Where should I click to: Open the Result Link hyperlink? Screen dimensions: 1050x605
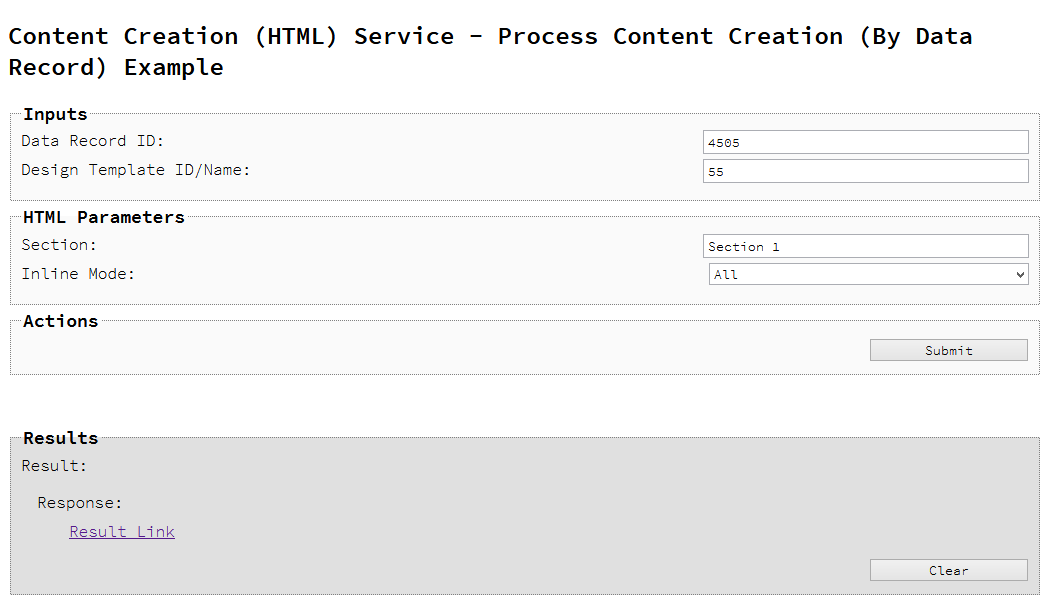[122, 532]
